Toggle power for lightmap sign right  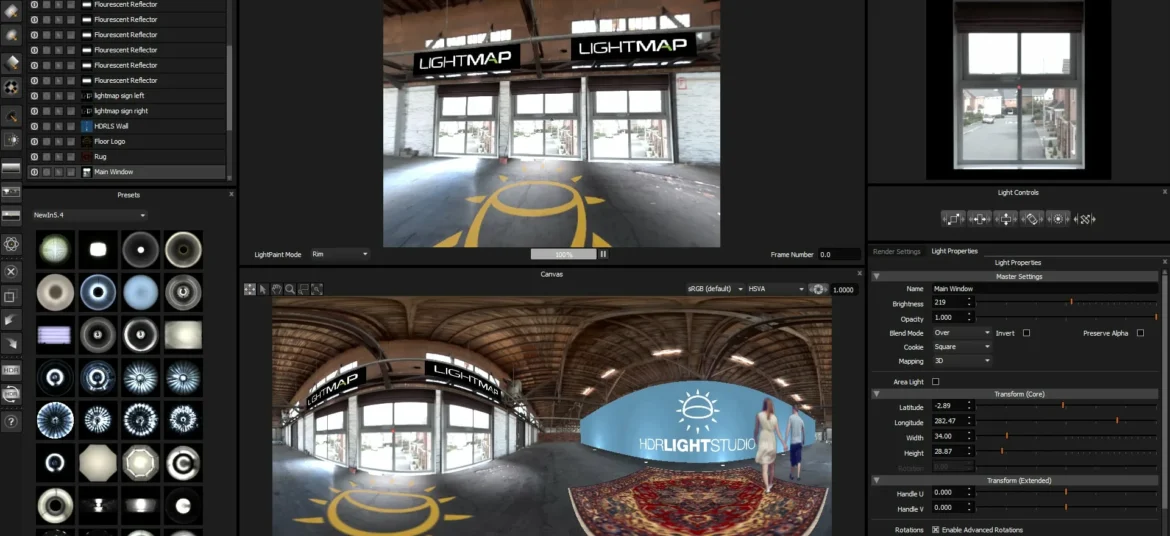(34, 111)
